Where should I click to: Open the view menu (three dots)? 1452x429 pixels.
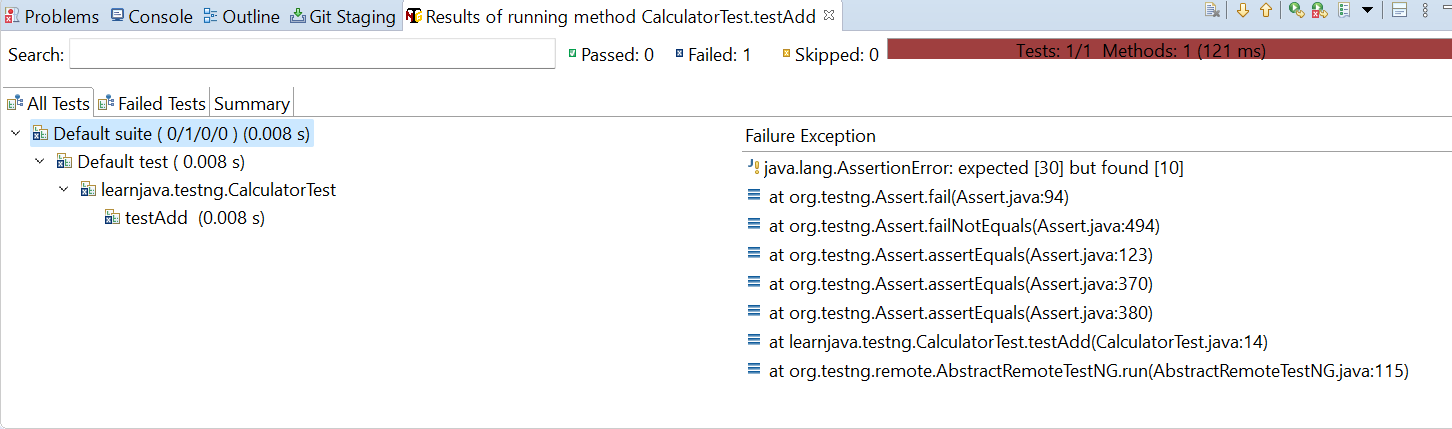click(1424, 11)
